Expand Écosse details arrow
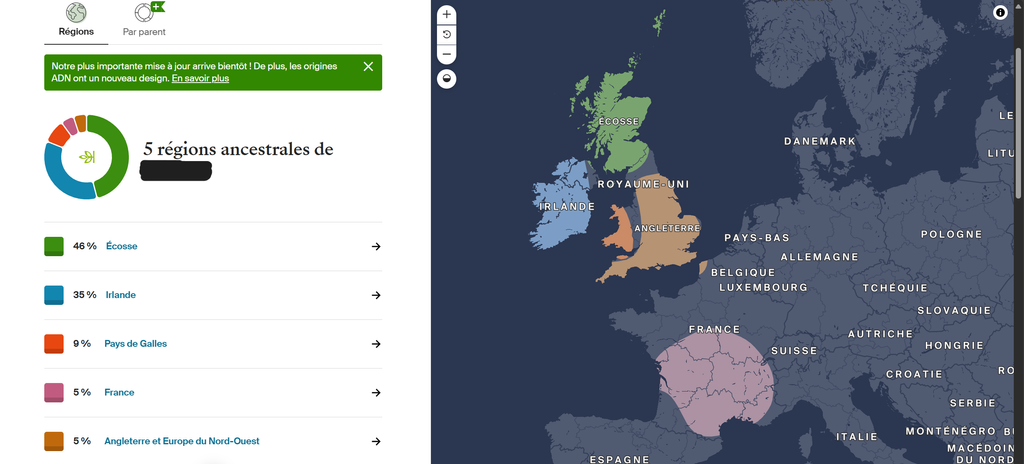1024x464 pixels. click(x=376, y=246)
